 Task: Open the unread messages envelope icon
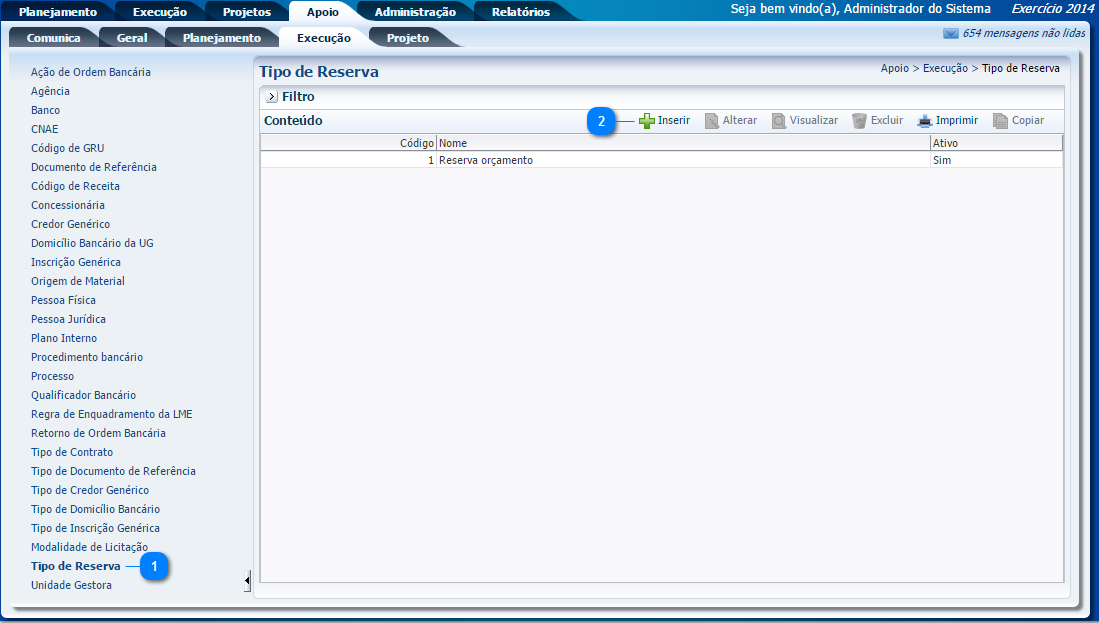[950, 33]
